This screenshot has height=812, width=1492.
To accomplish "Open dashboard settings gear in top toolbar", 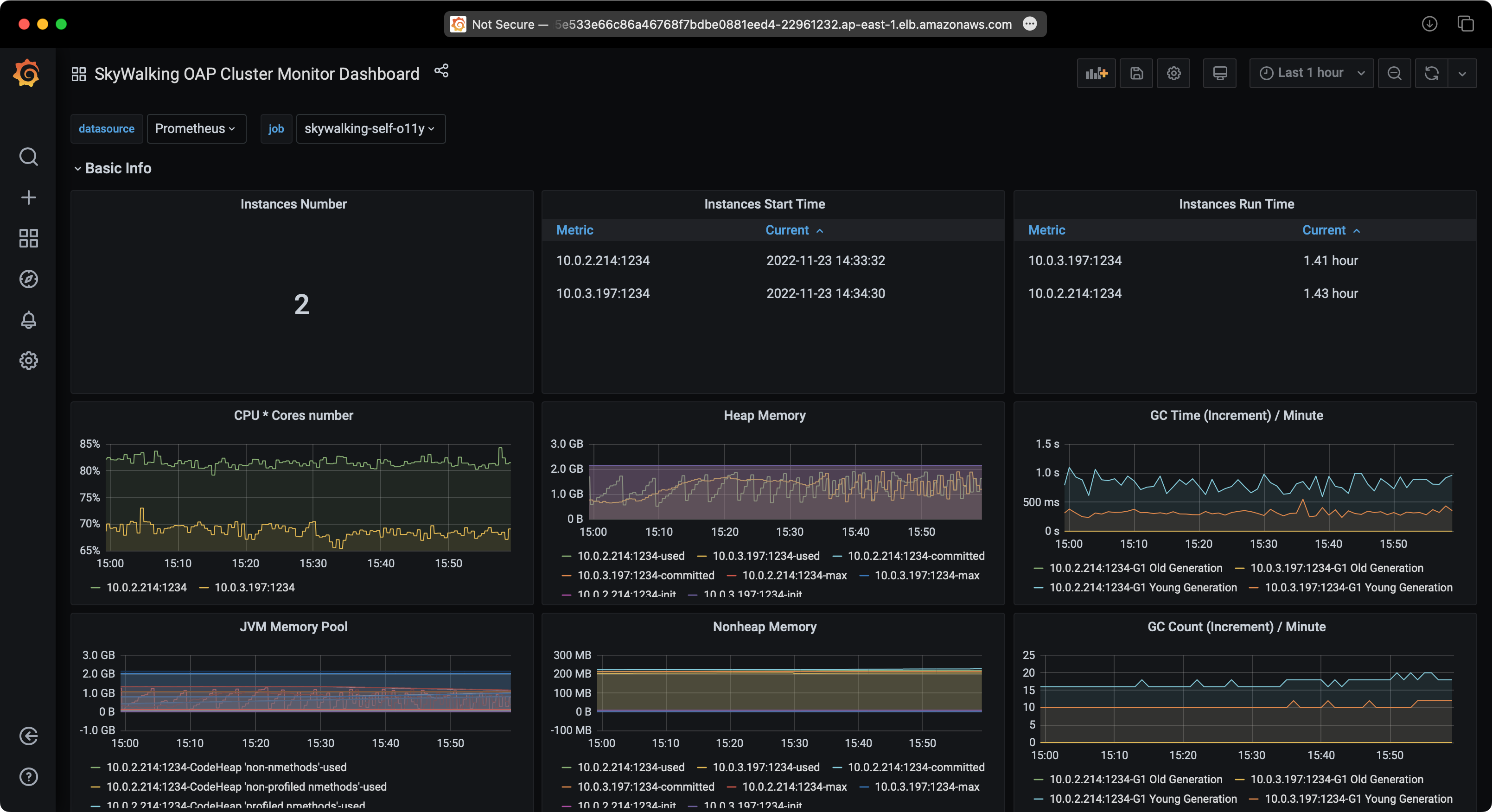I will [1173, 74].
